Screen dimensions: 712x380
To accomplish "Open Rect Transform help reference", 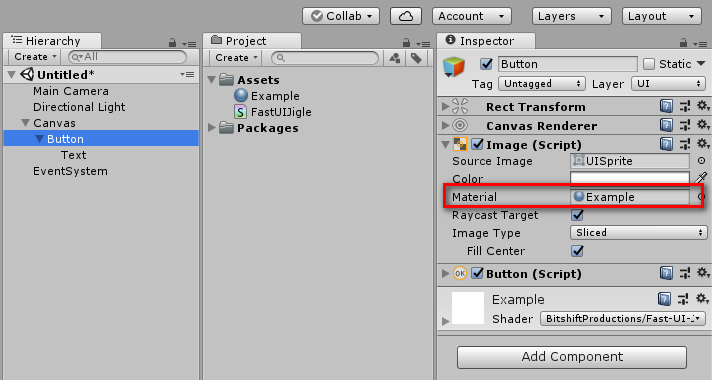I will click(666, 106).
